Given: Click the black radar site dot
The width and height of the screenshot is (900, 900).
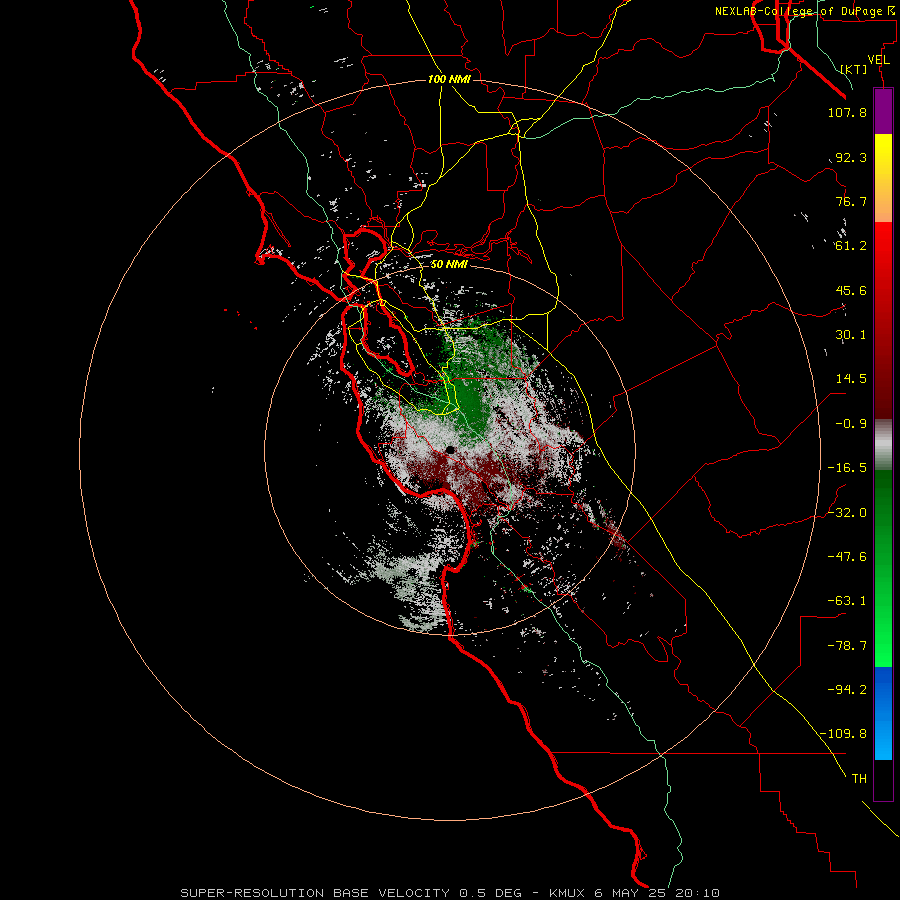Looking at the screenshot, I should 451,450.
